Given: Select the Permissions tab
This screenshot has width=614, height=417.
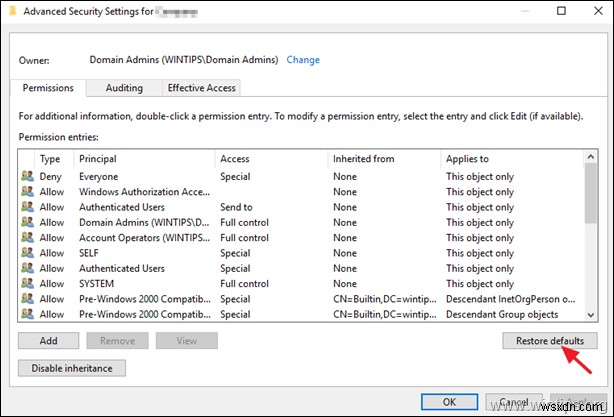Looking at the screenshot, I should [50, 88].
